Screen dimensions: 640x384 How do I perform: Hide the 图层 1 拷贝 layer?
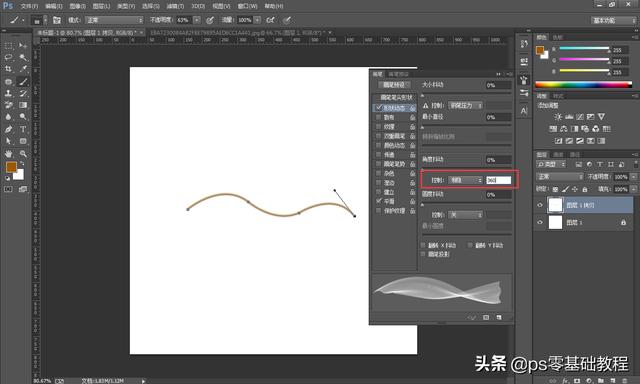[540, 205]
